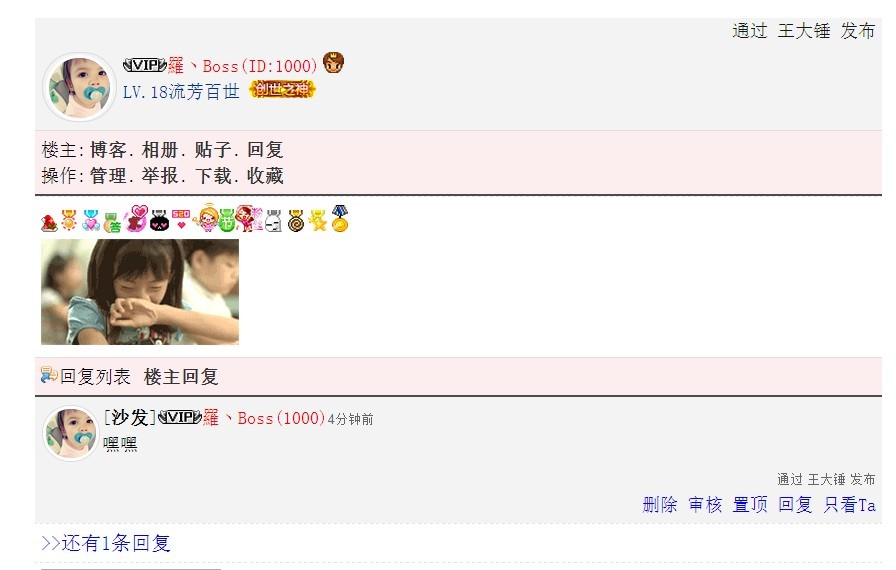Pin the reply with 置顶
The height and width of the screenshot is (570, 896).
(750, 504)
